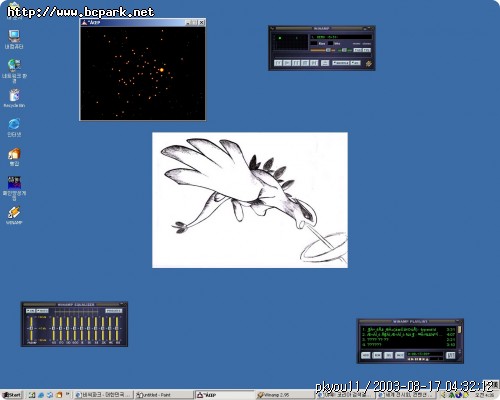
Task: Open the Start menu
Action: (12, 395)
